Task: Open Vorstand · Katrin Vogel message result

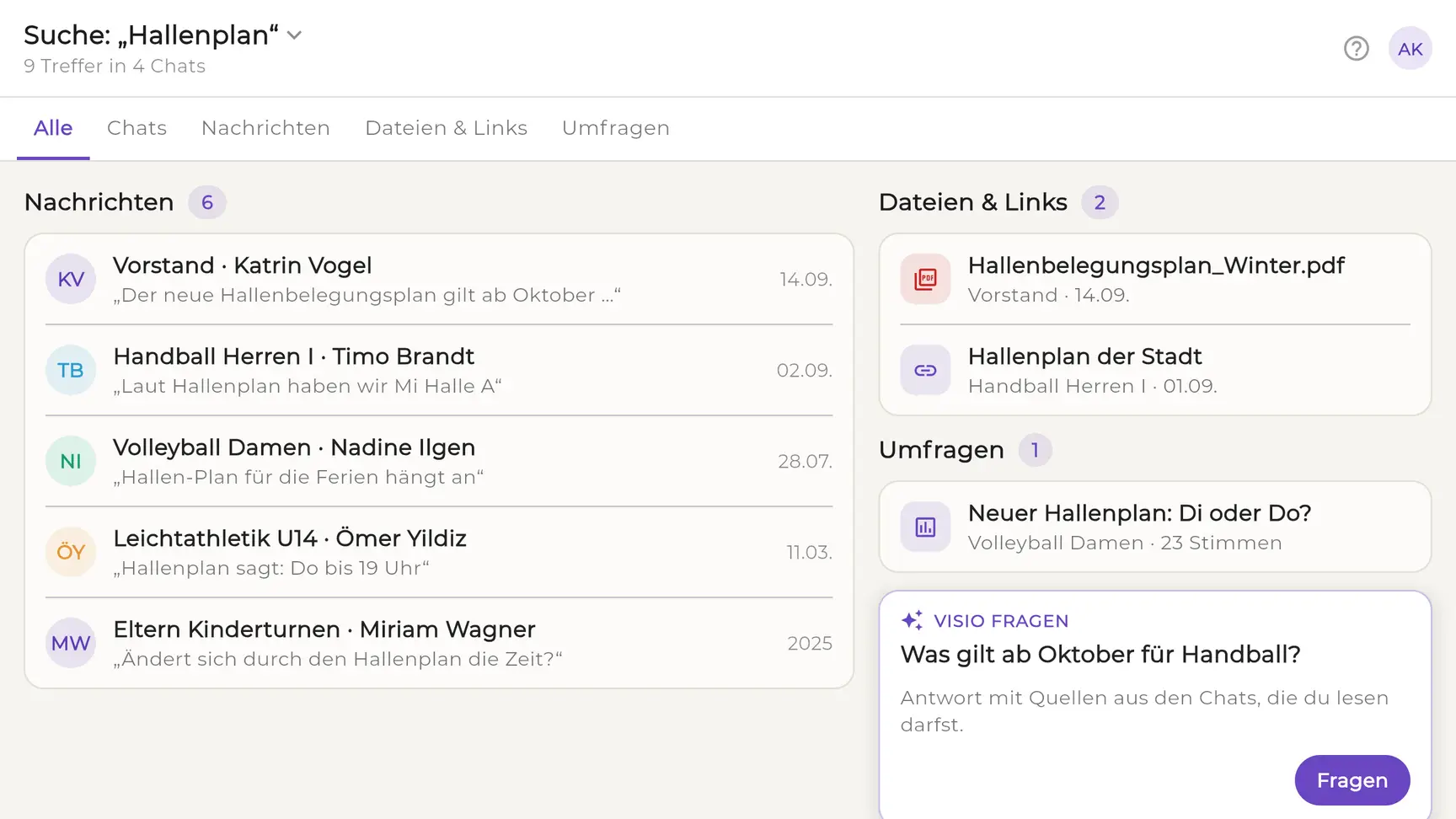Action: [439, 279]
